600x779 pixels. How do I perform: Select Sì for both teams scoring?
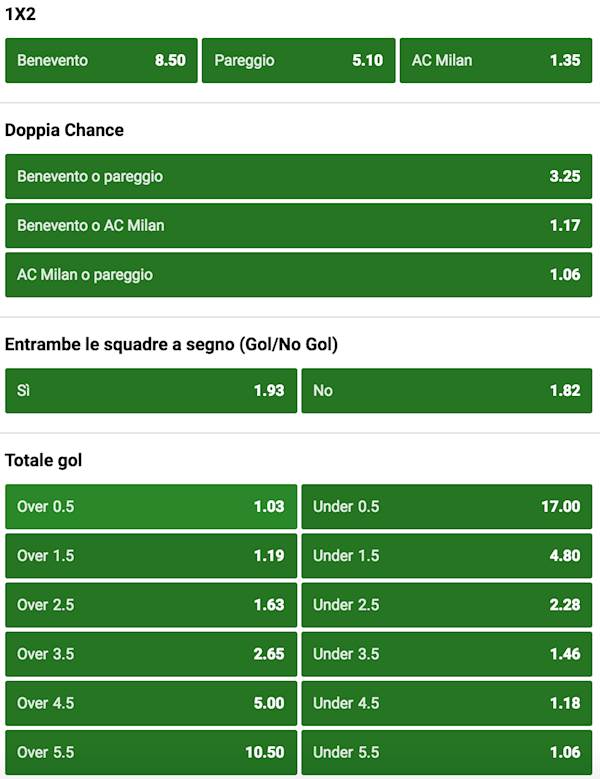[151, 390]
